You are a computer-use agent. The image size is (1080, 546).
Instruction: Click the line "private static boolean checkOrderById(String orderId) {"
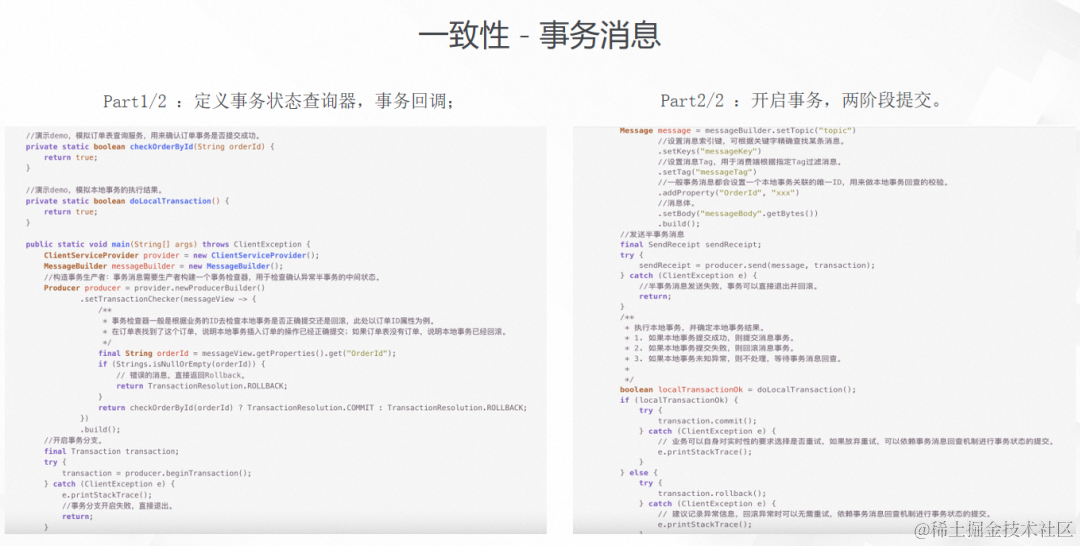(x=150, y=146)
